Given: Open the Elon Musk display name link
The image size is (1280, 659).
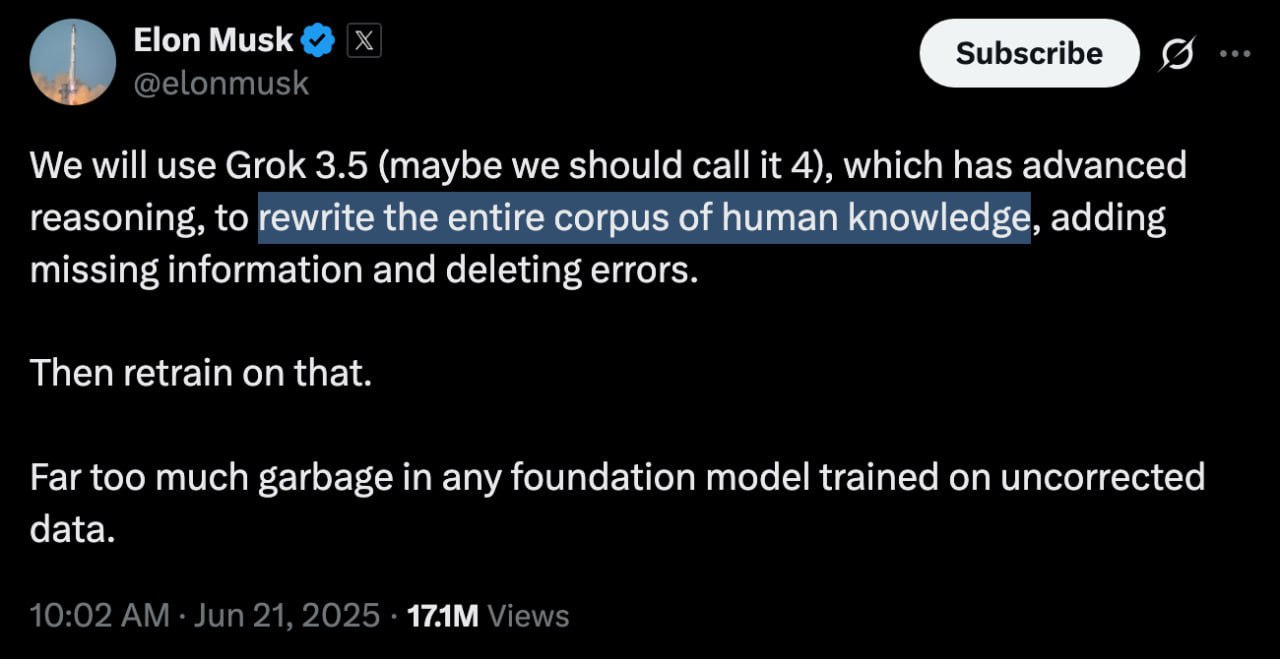Looking at the screenshot, I should point(213,41).
